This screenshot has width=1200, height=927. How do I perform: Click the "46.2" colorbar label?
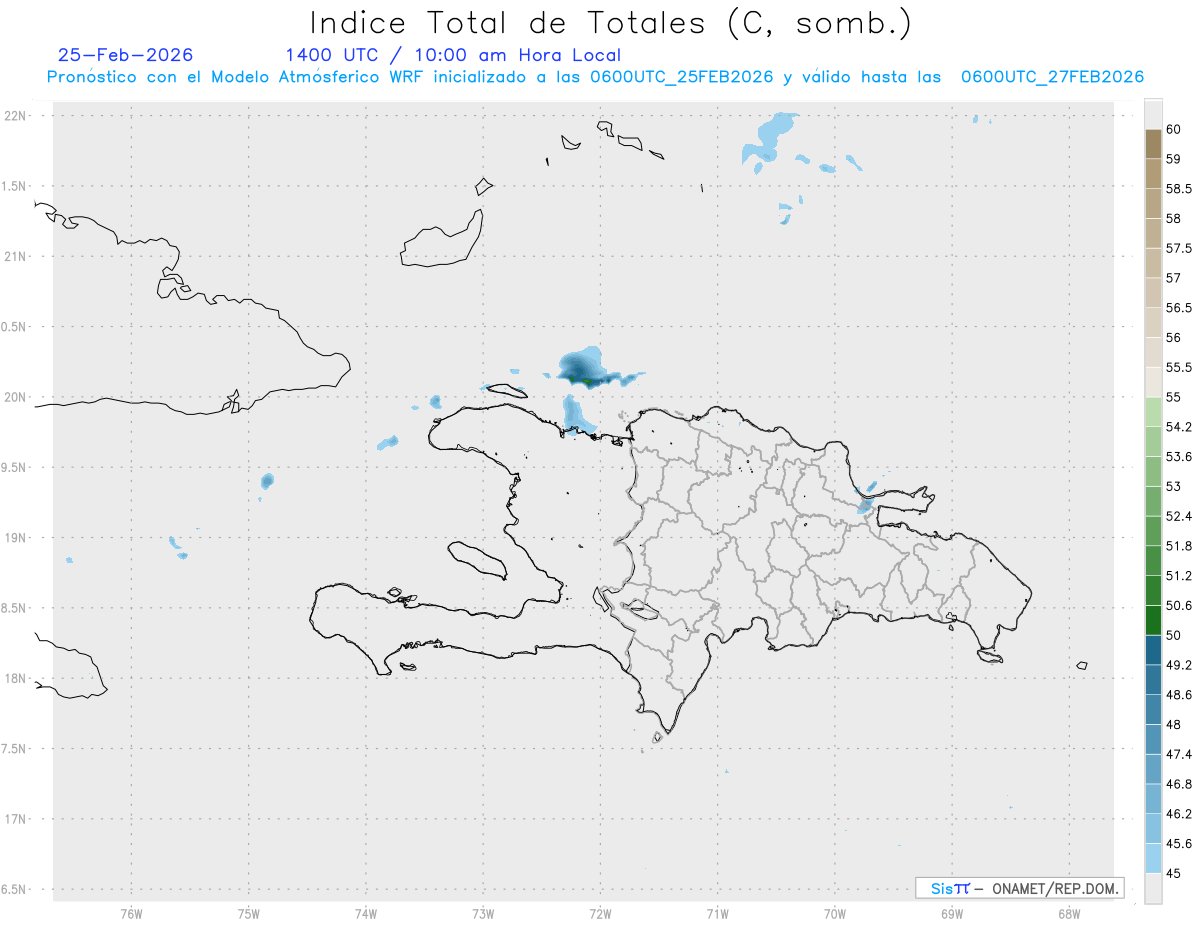tap(1178, 814)
